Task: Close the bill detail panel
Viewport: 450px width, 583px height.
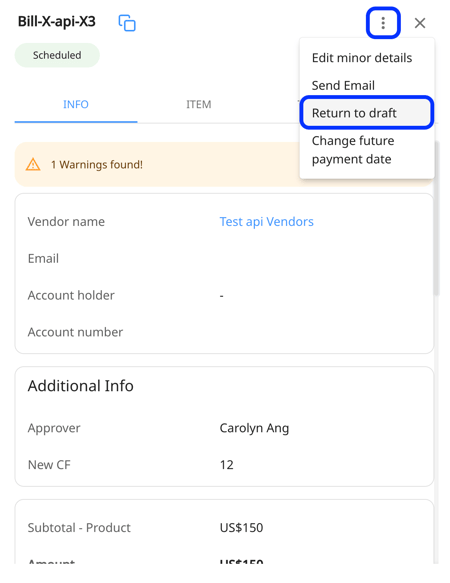Action: tap(420, 23)
